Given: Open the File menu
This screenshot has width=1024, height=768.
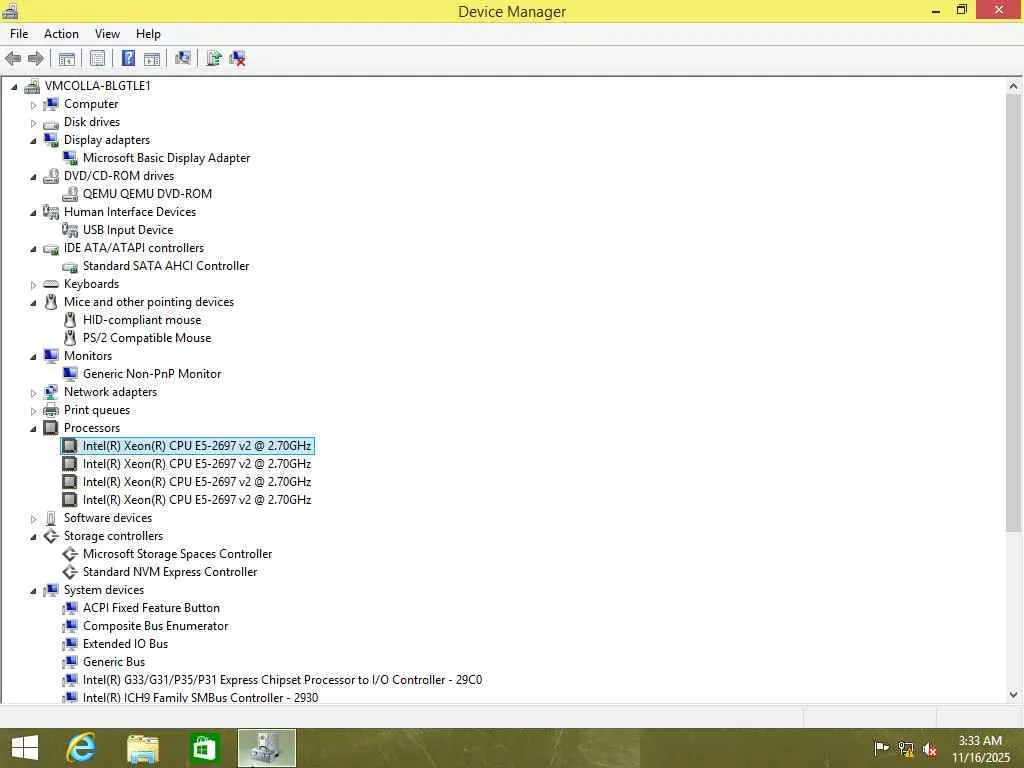Looking at the screenshot, I should (x=19, y=34).
